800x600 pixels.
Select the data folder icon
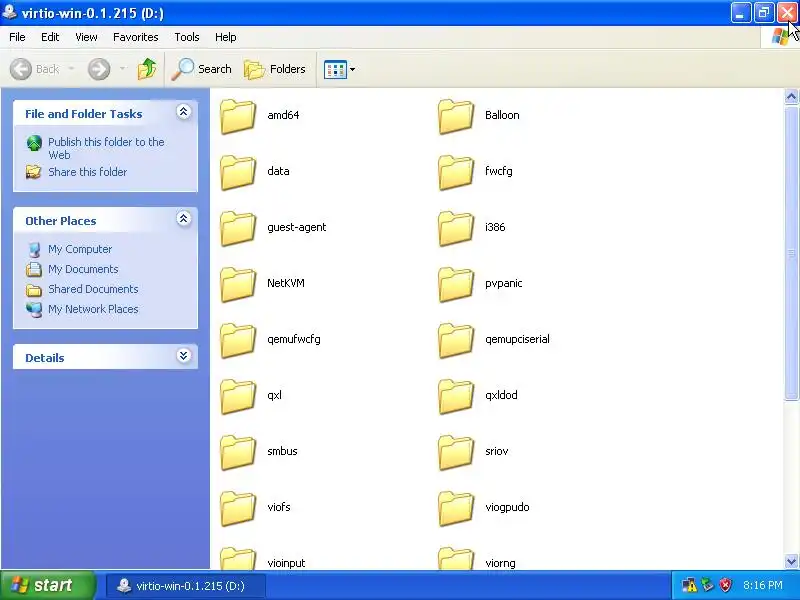coord(238,172)
